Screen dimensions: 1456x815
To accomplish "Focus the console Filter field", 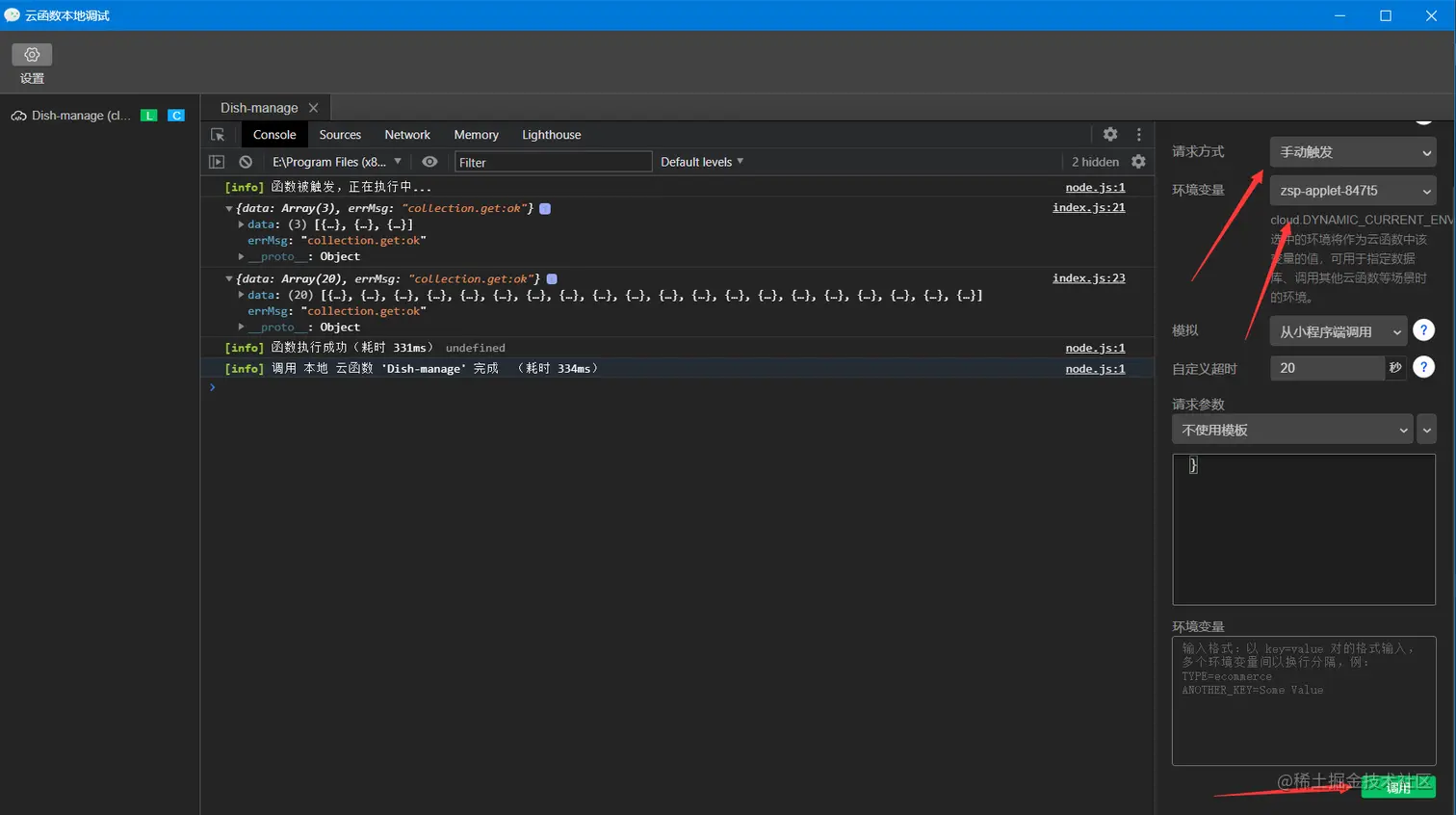I will coord(553,162).
